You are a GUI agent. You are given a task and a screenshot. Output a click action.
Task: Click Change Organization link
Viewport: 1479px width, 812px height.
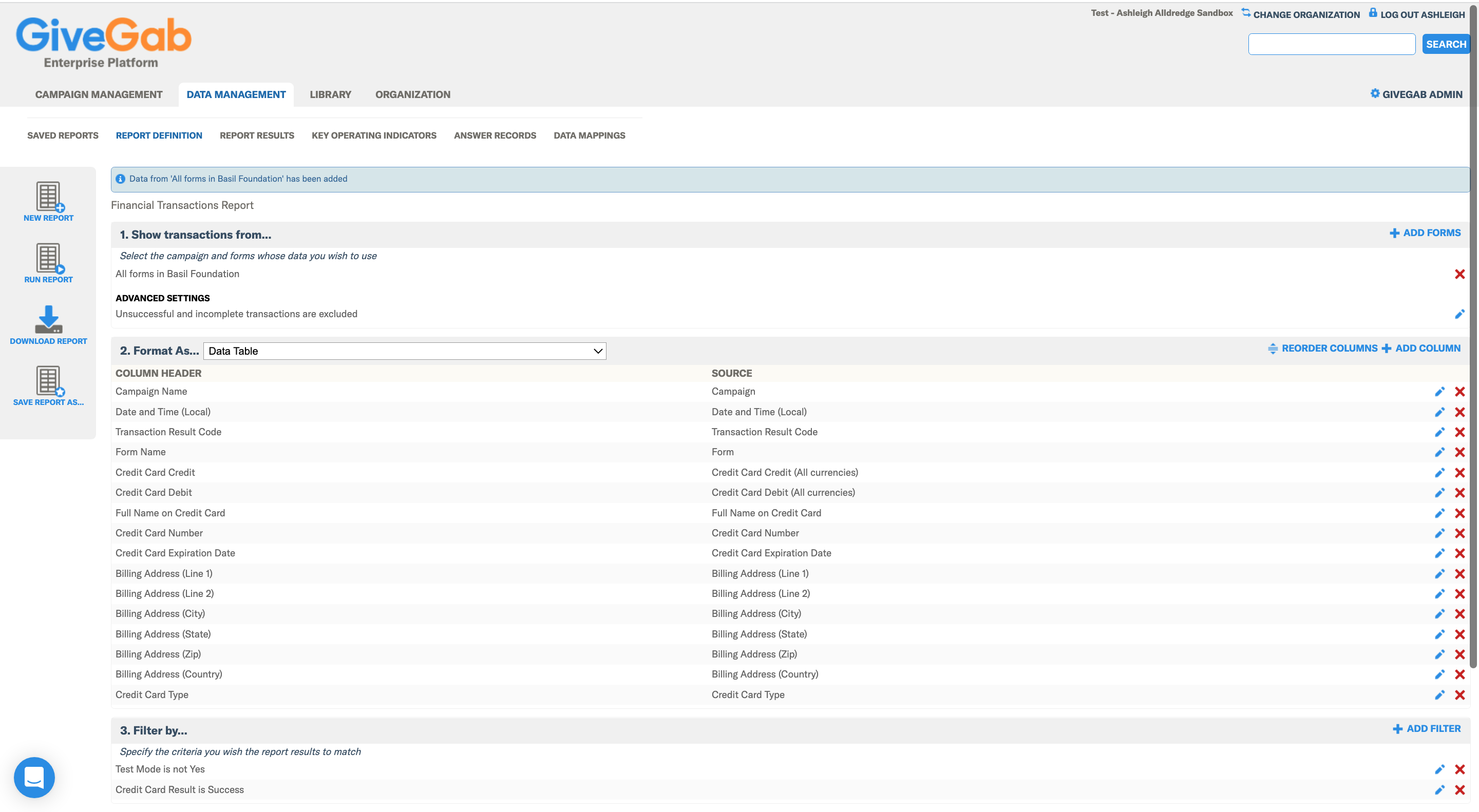coord(1300,14)
